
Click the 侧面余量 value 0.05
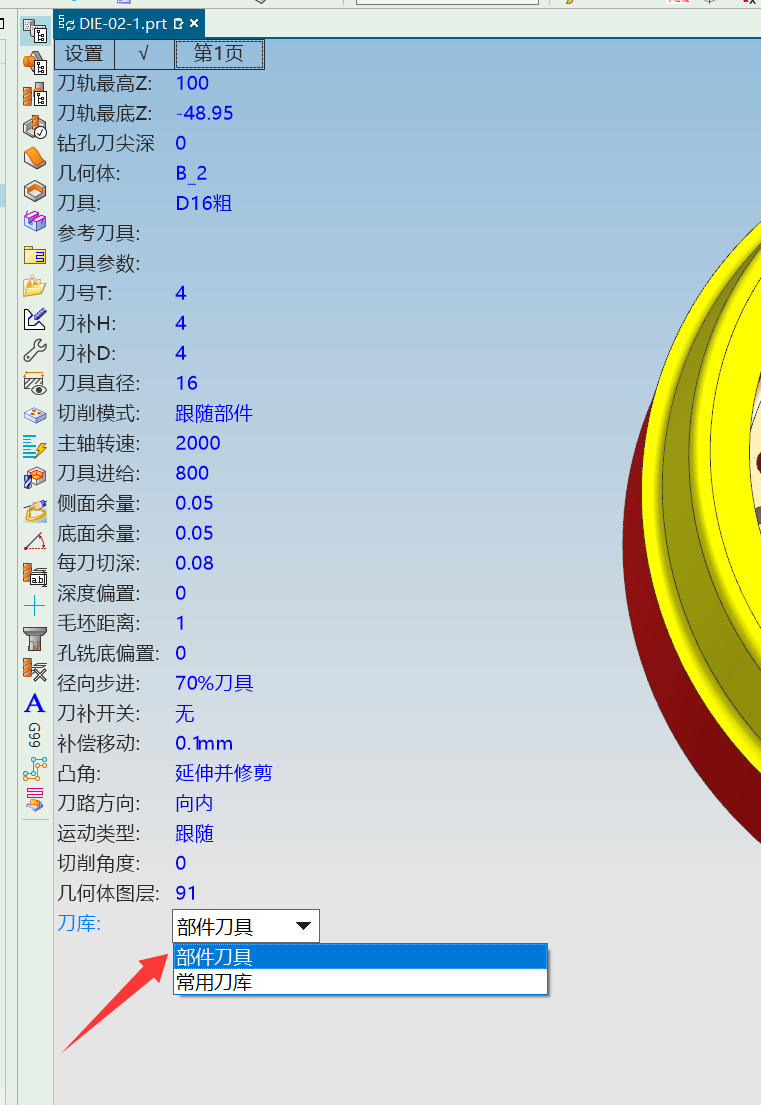(194, 503)
